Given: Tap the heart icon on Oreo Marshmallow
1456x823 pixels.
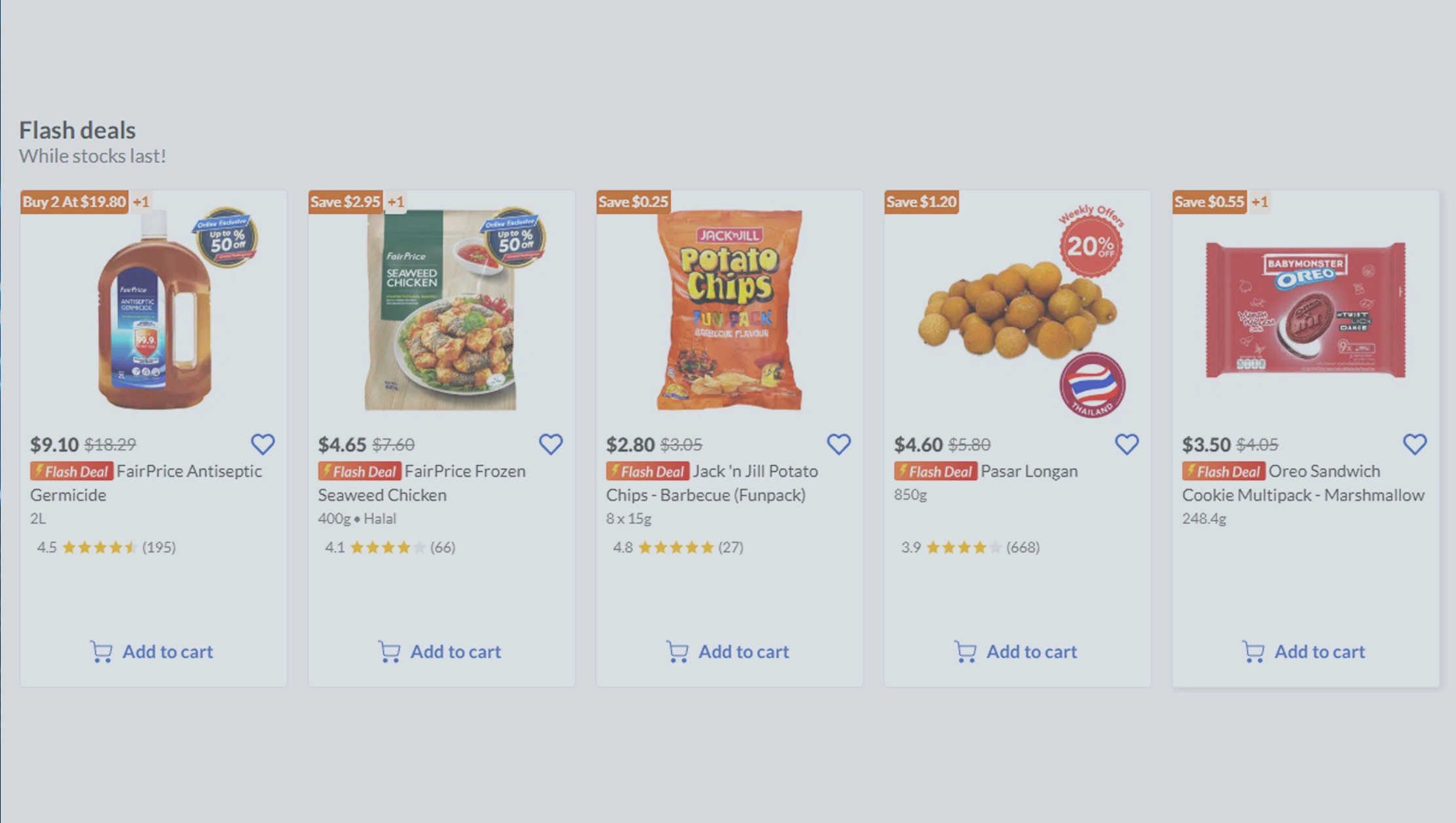Looking at the screenshot, I should (1415, 445).
